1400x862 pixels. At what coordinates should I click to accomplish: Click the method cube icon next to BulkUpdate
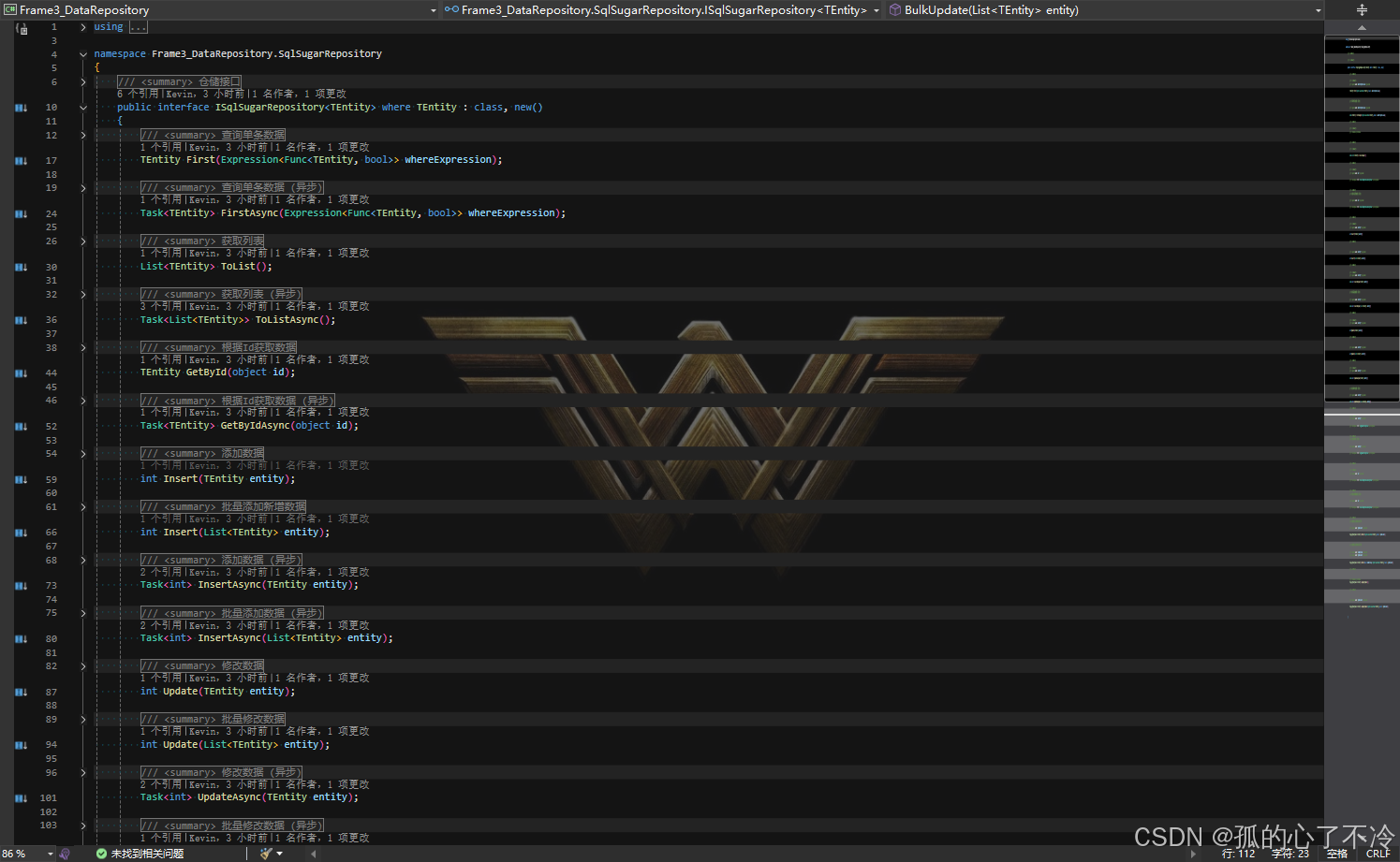tap(894, 9)
